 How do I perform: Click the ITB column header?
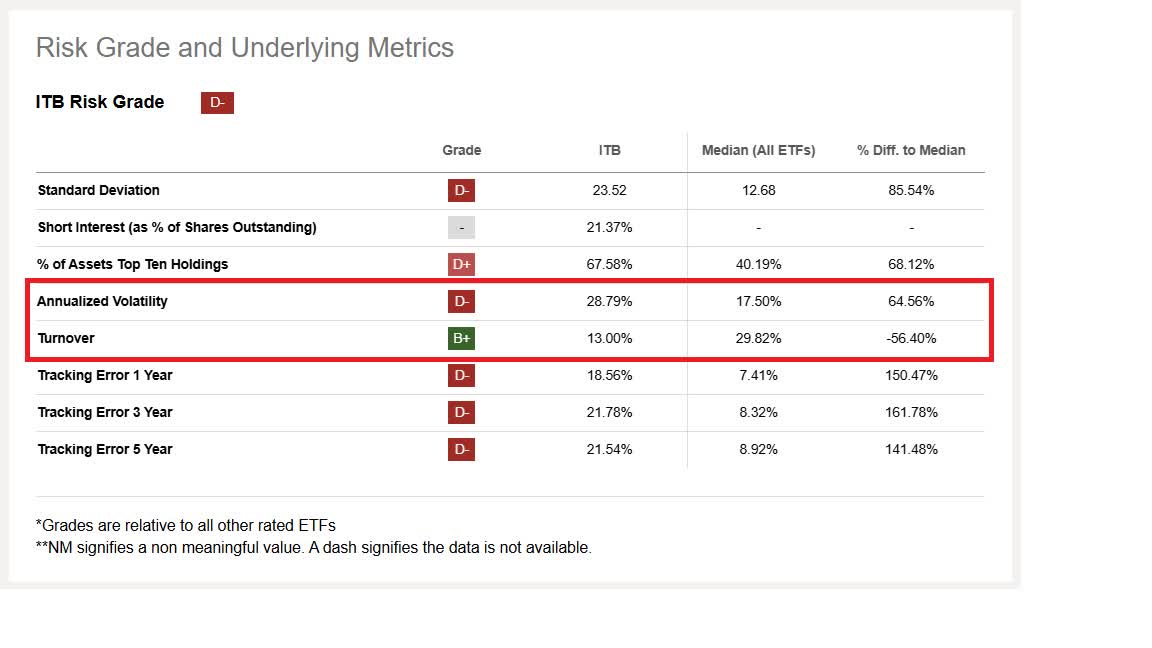click(609, 150)
